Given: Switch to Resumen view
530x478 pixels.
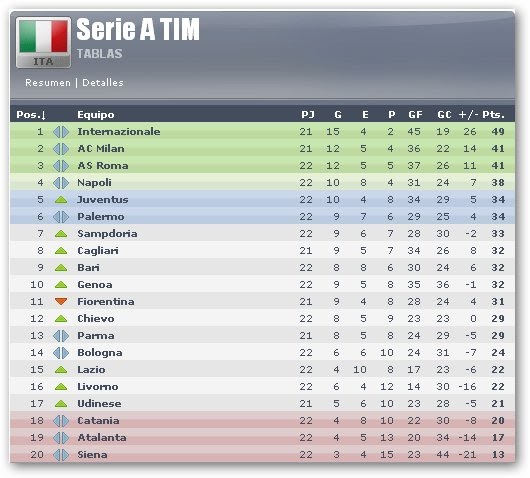Looking at the screenshot, I should 48,83.
